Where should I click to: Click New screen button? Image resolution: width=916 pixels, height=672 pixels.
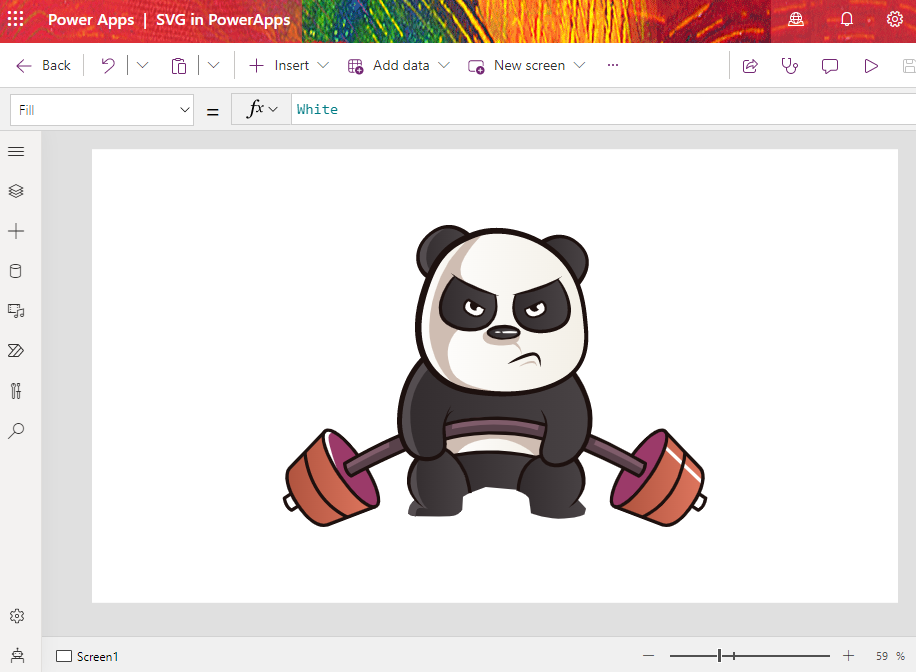(x=517, y=65)
